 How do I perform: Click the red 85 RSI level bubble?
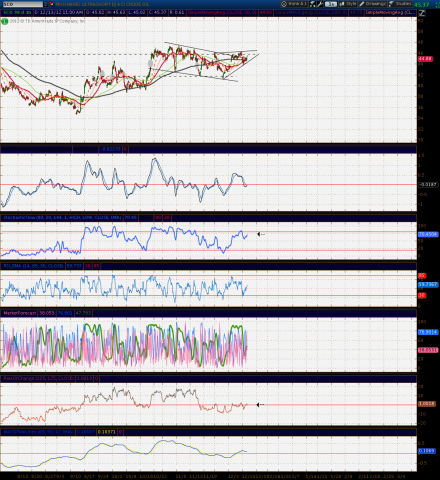[x=422, y=276]
